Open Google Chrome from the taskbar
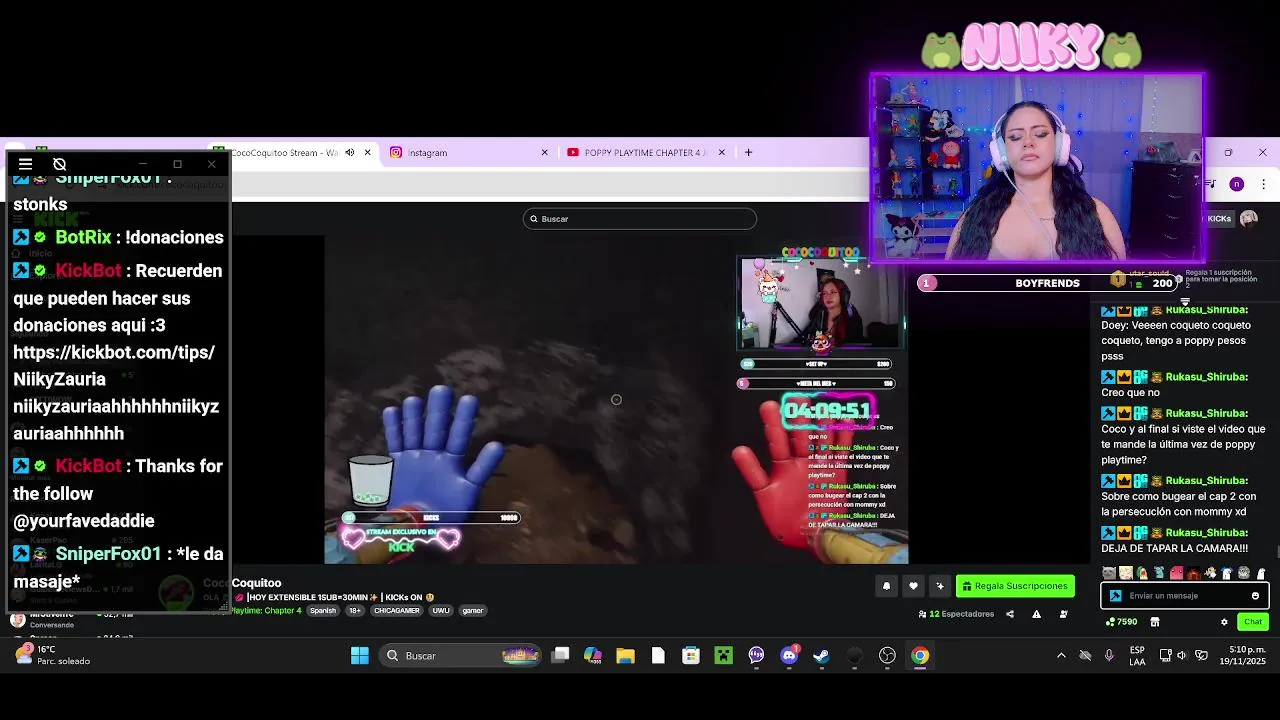This screenshot has width=1280, height=720. pyautogui.click(x=920, y=656)
